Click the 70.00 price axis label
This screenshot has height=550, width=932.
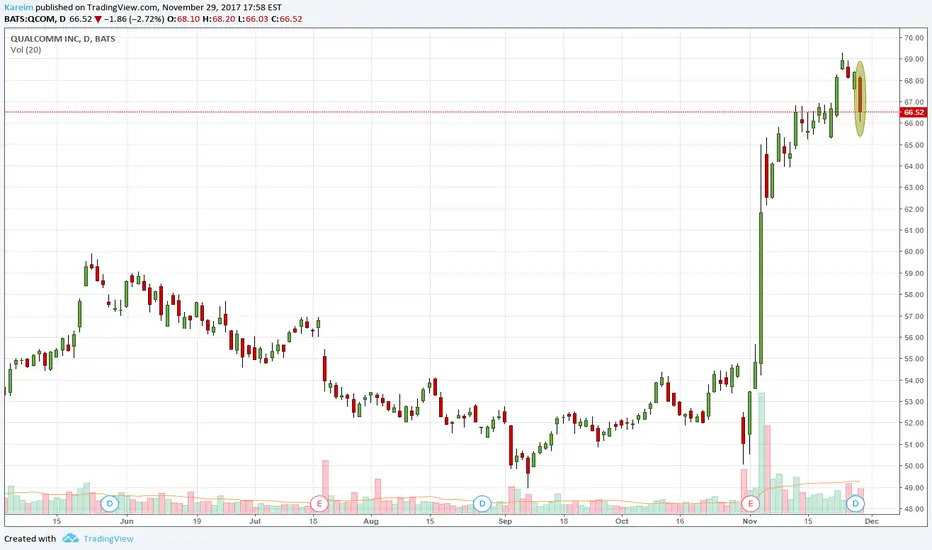pyautogui.click(x=914, y=37)
